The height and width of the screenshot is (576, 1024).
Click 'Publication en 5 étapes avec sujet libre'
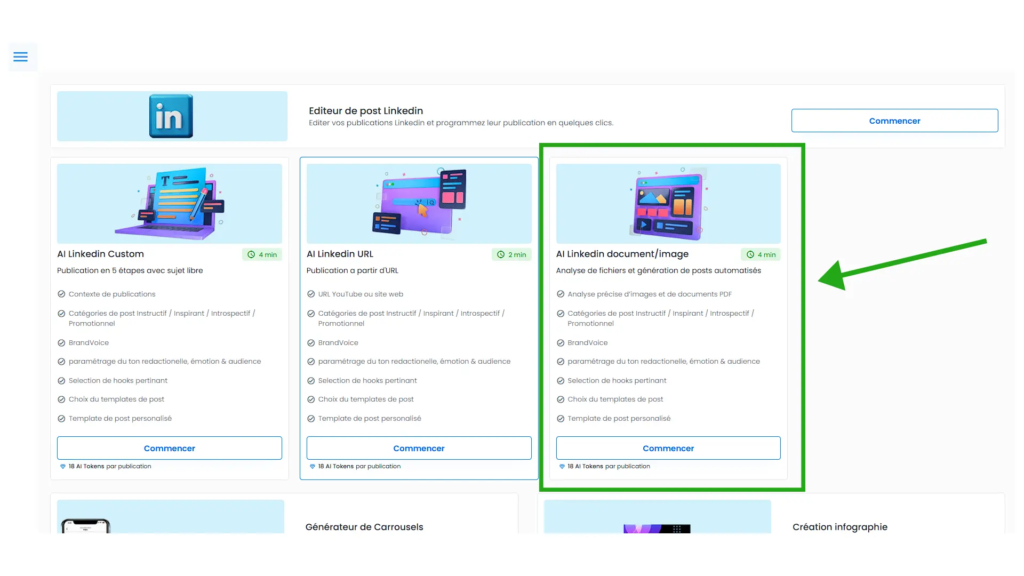[x=130, y=270]
